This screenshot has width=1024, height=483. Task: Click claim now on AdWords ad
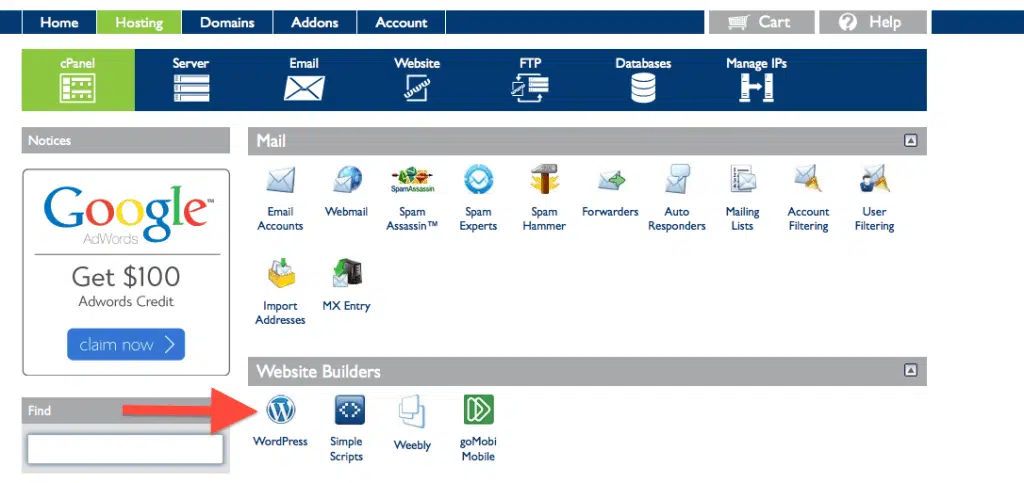click(126, 345)
